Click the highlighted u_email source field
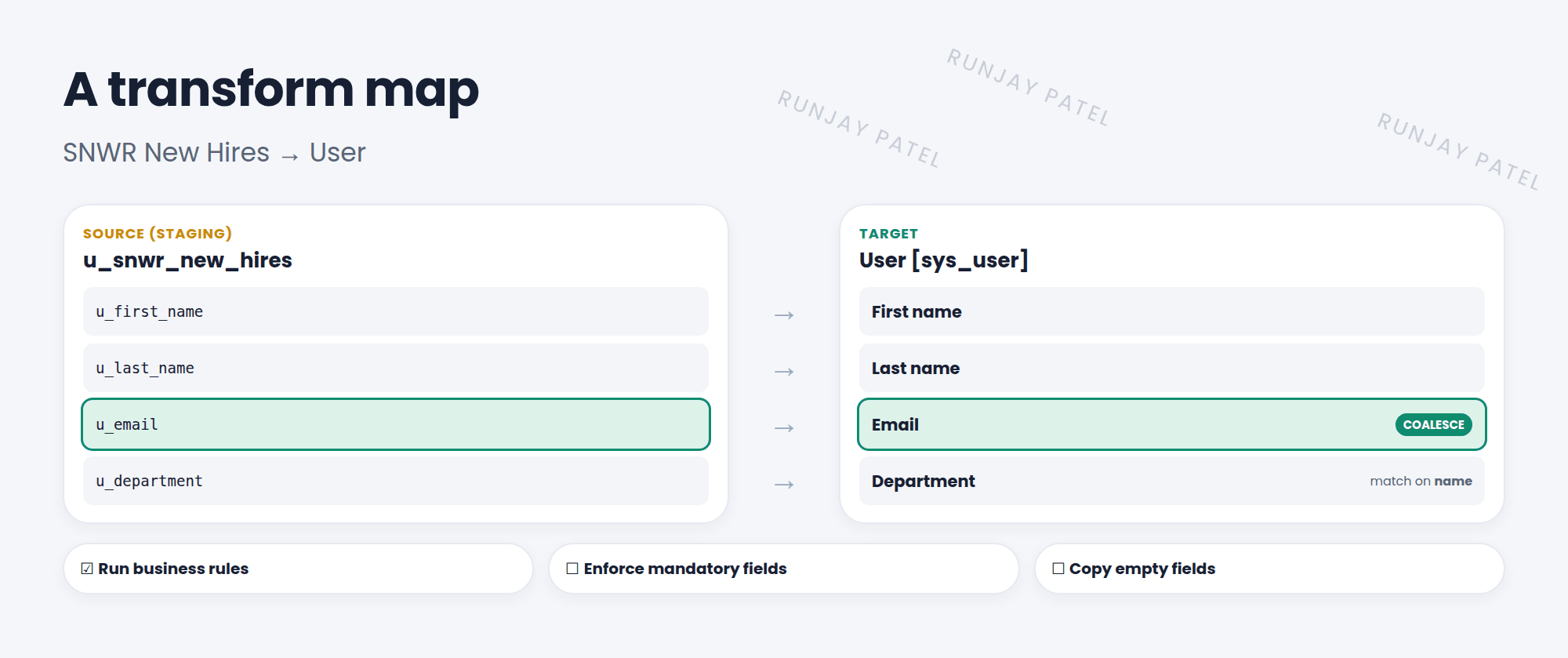 click(x=396, y=424)
